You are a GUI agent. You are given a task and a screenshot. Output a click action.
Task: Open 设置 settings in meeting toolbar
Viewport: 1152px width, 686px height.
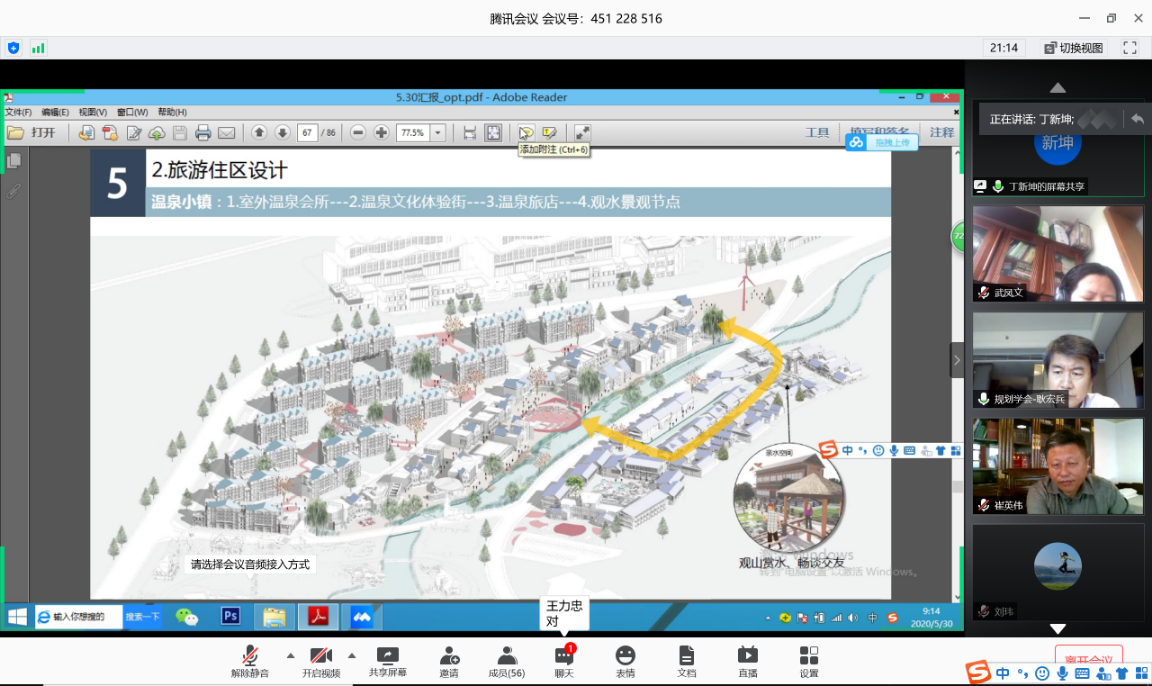pyautogui.click(x=808, y=656)
